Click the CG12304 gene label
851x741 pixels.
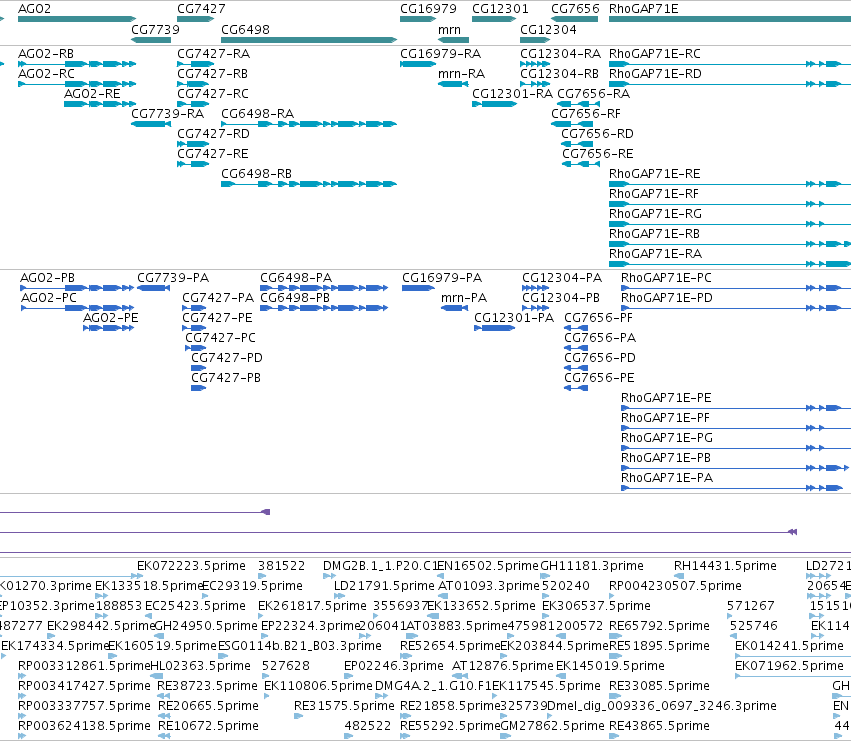point(548,29)
